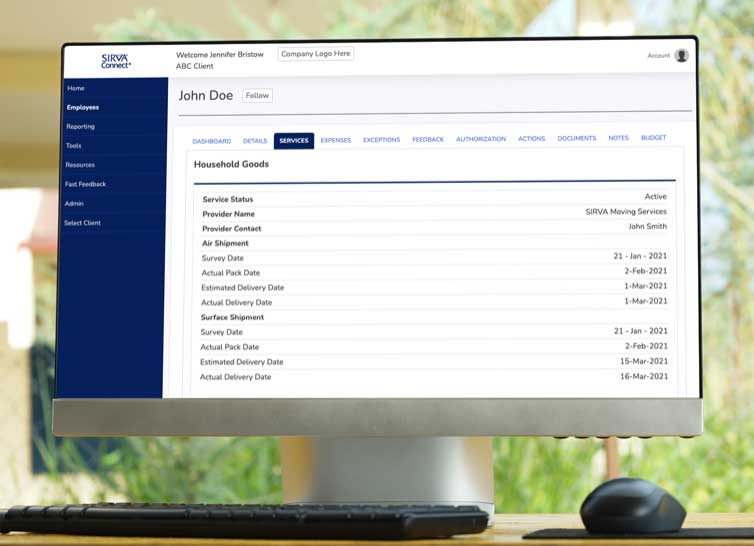Switch to the Dashboard tab

tap(212, 141)
